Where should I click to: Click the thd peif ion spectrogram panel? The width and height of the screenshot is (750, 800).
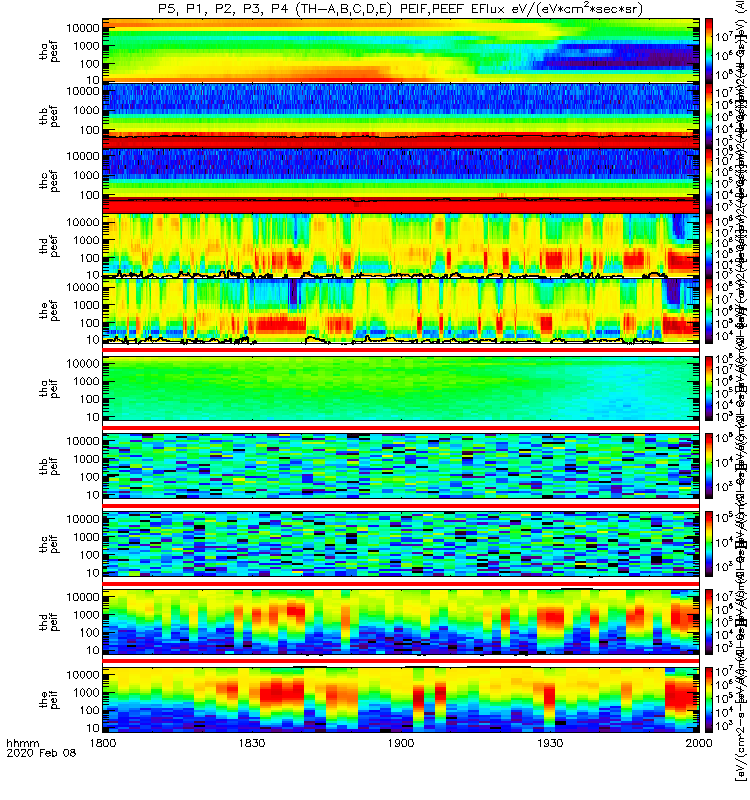pos(401,622)
